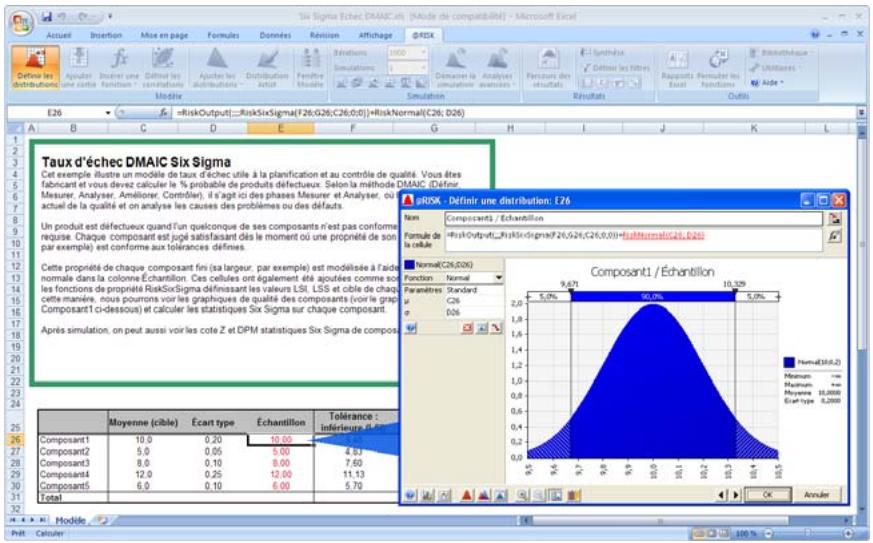Click Annuler in the distribution dialog
The width and height of the screenshot is (873, 543).
pos(816,494)
